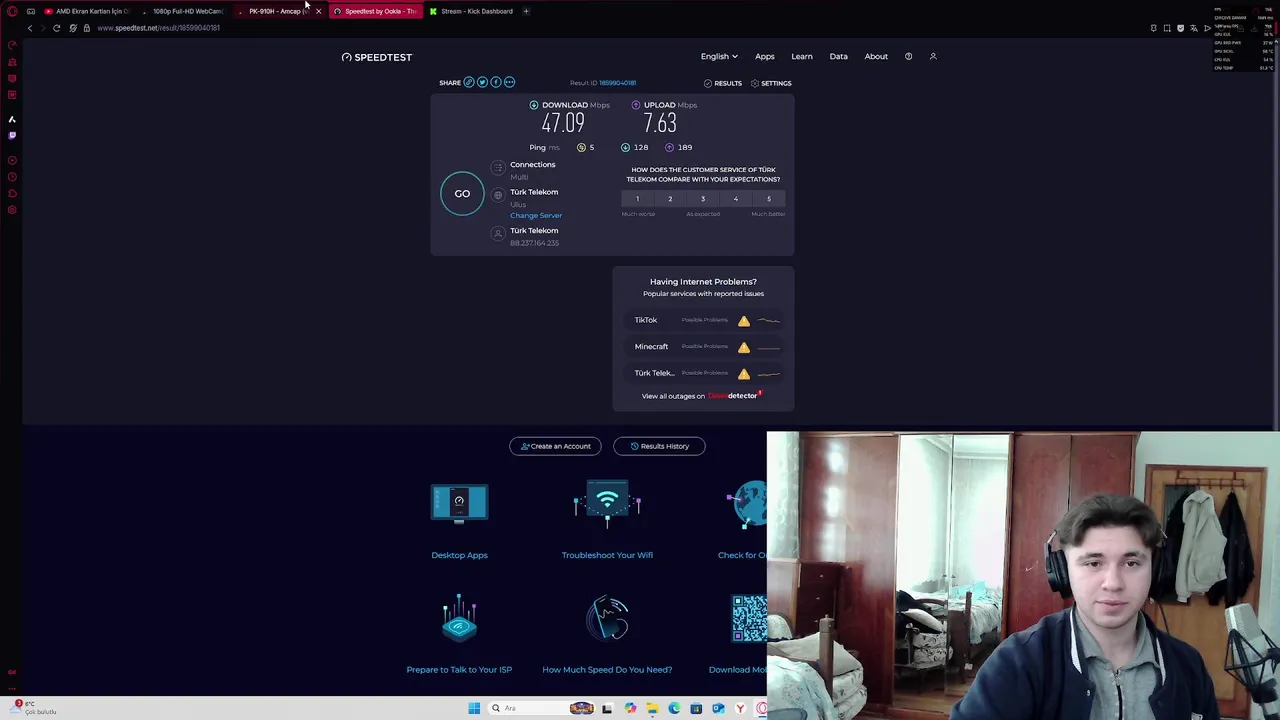Rate customer service as 3
Viewport: 1280px width, 720px height.
[x=703, y=198]
